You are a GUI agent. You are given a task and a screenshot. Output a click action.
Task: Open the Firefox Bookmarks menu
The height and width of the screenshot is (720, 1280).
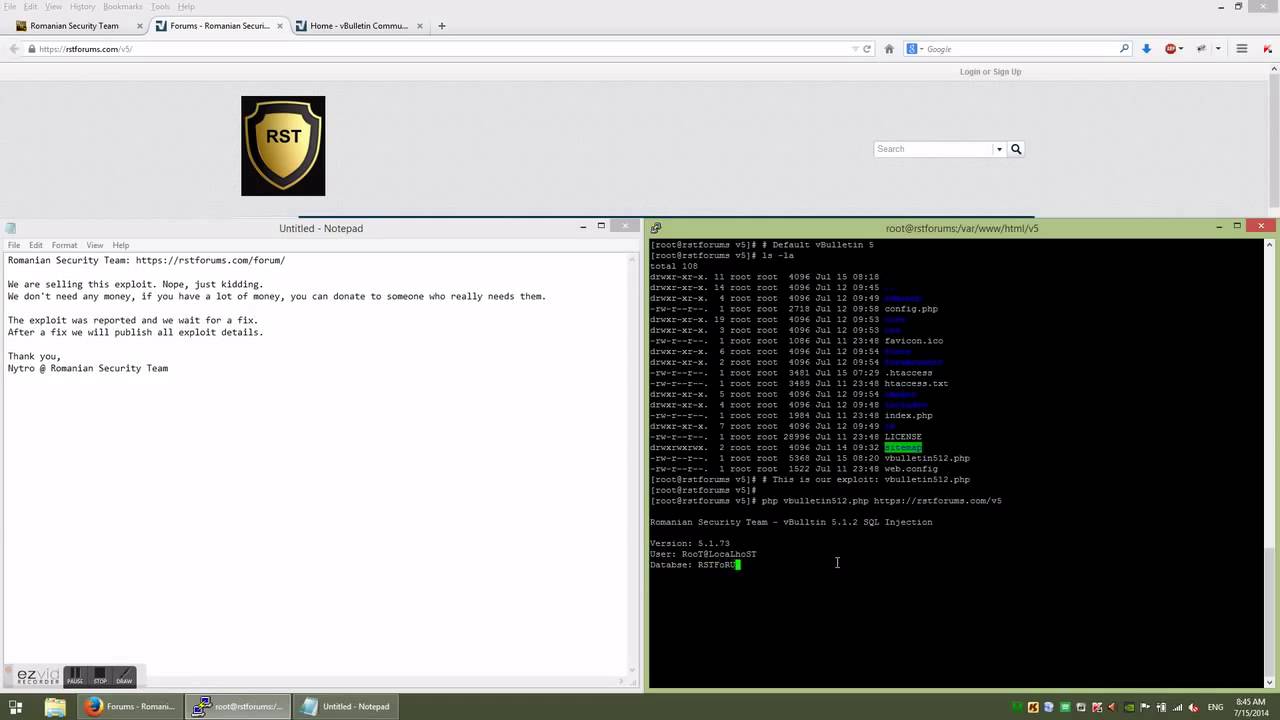pos(123,7)
